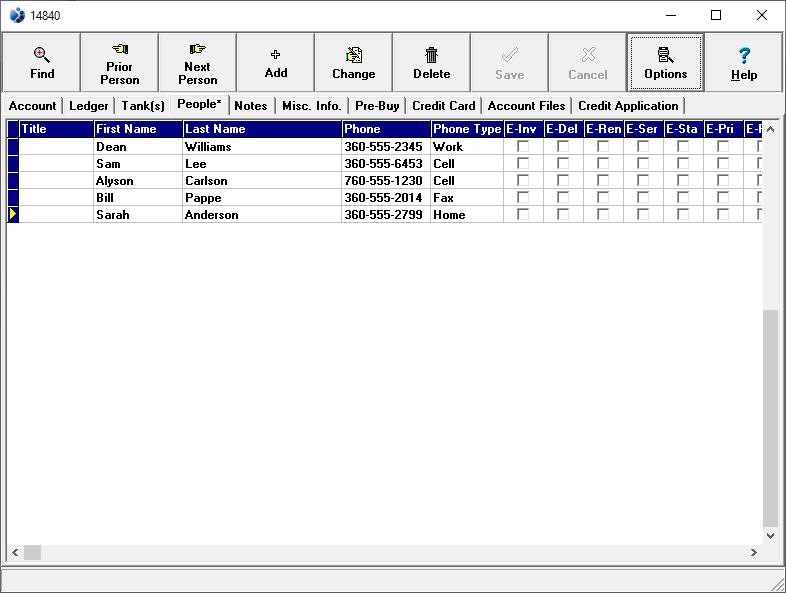Click the current-row arrow for Sarah Anderson
This screenshot has width=786, height=593.
pos(13,215)
